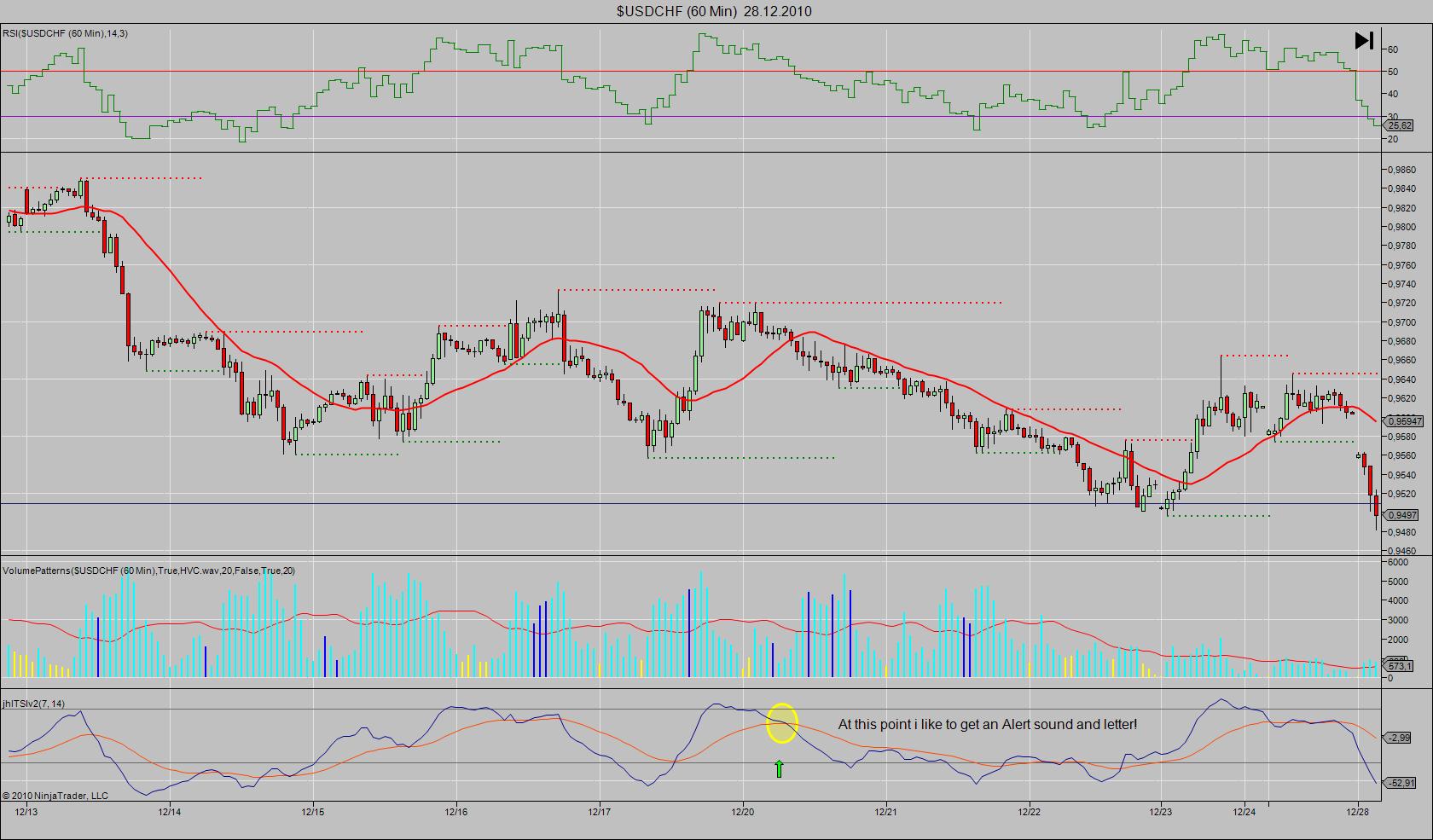Select the Alert sound annotation text

tap(987, 724)
